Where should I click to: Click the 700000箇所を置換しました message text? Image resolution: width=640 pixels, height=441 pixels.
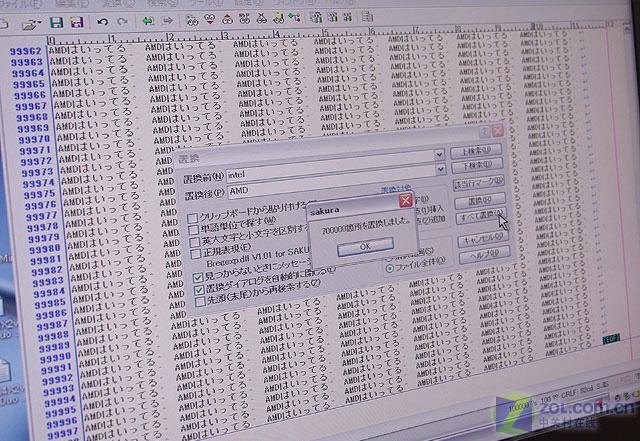click(x=365, y=227)
